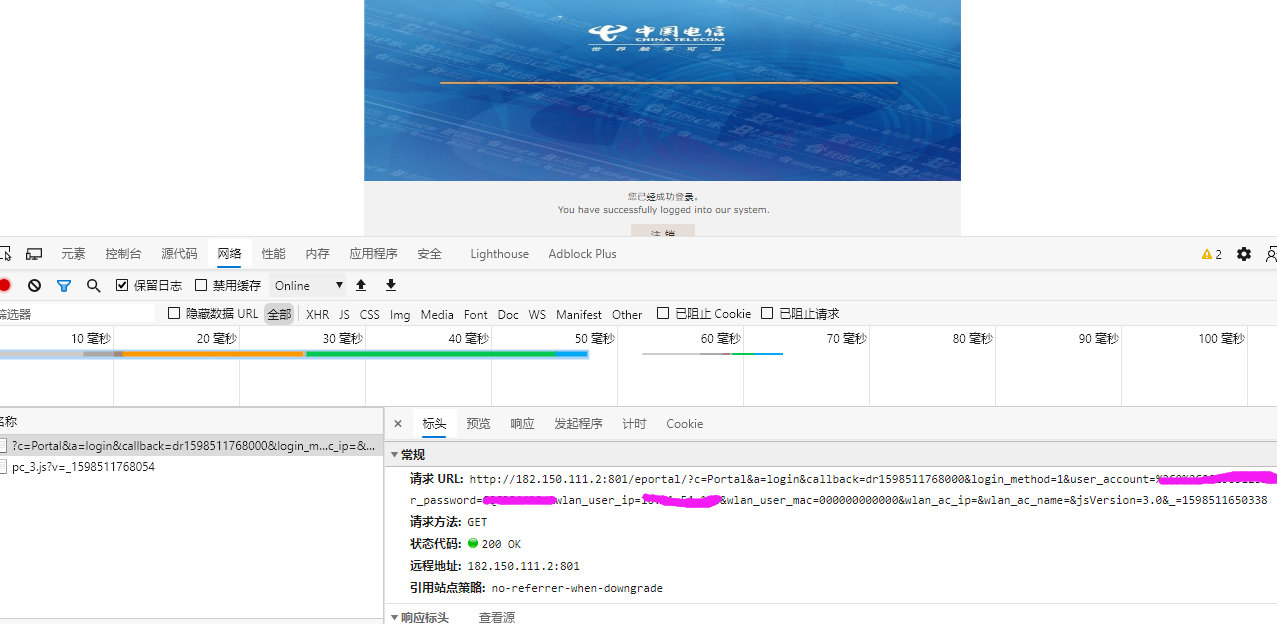This screenshot has width=1277, height=624.
Task: Tick the 已阻止请求 checkbox
Action: point(768,313)
